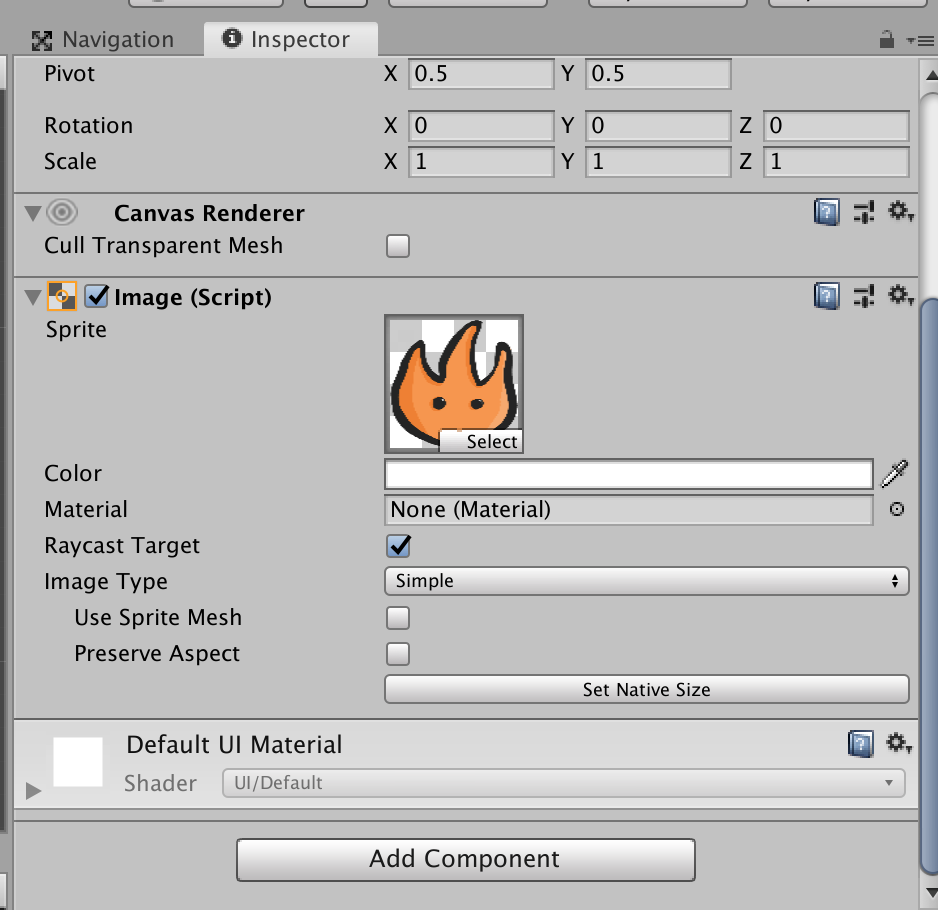Click Image script preset sliders icon
938x910 pixels.
coord(863,296)
